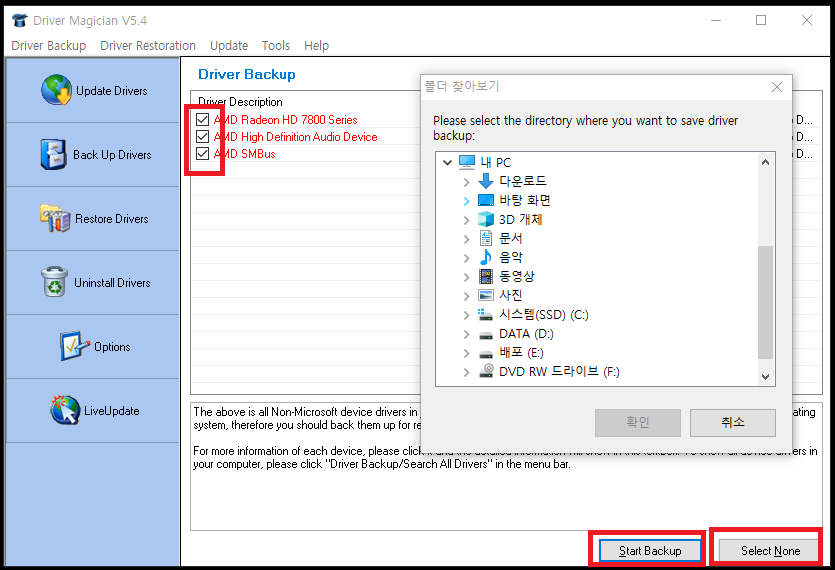Click the 음악 music note icon
Screen dimensions: 835x570
click(x=486, y=257)
